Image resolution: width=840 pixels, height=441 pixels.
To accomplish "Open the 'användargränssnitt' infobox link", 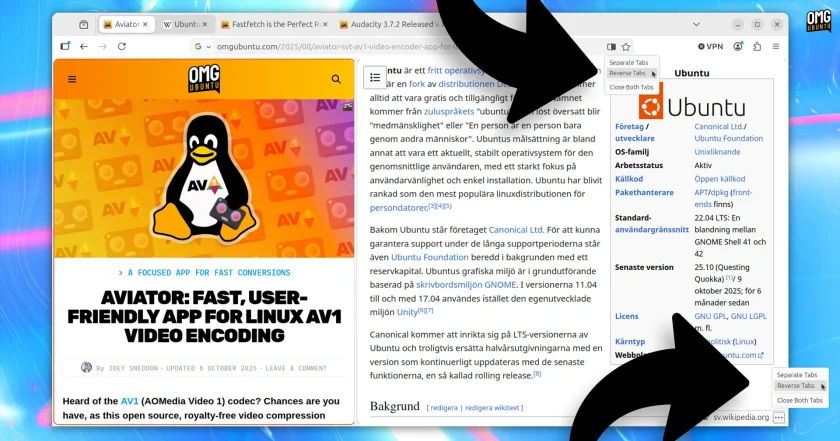I will pyautogui.click(x=652, y=229).
